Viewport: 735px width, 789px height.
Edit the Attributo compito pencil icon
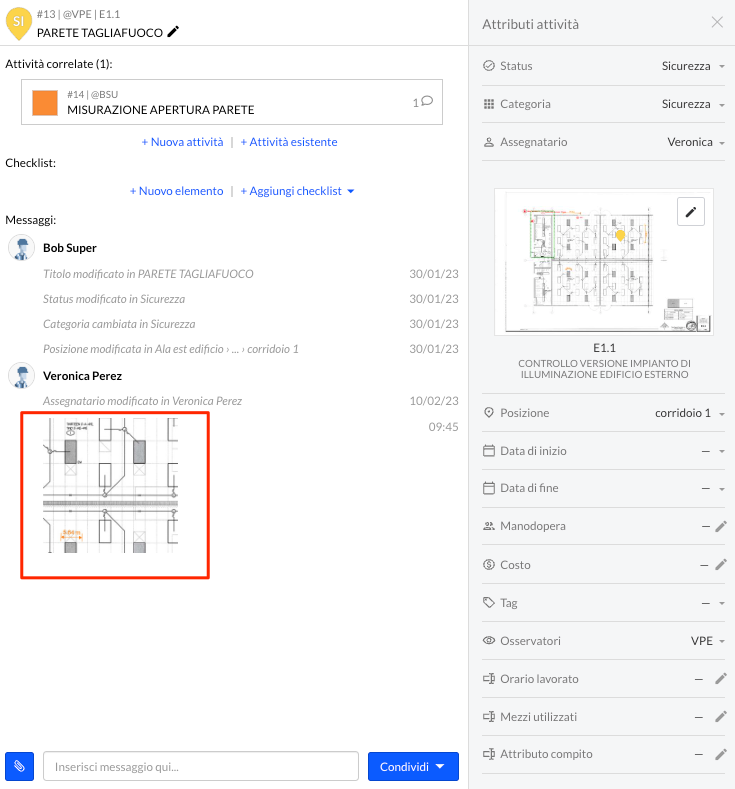tap(721, 754)
